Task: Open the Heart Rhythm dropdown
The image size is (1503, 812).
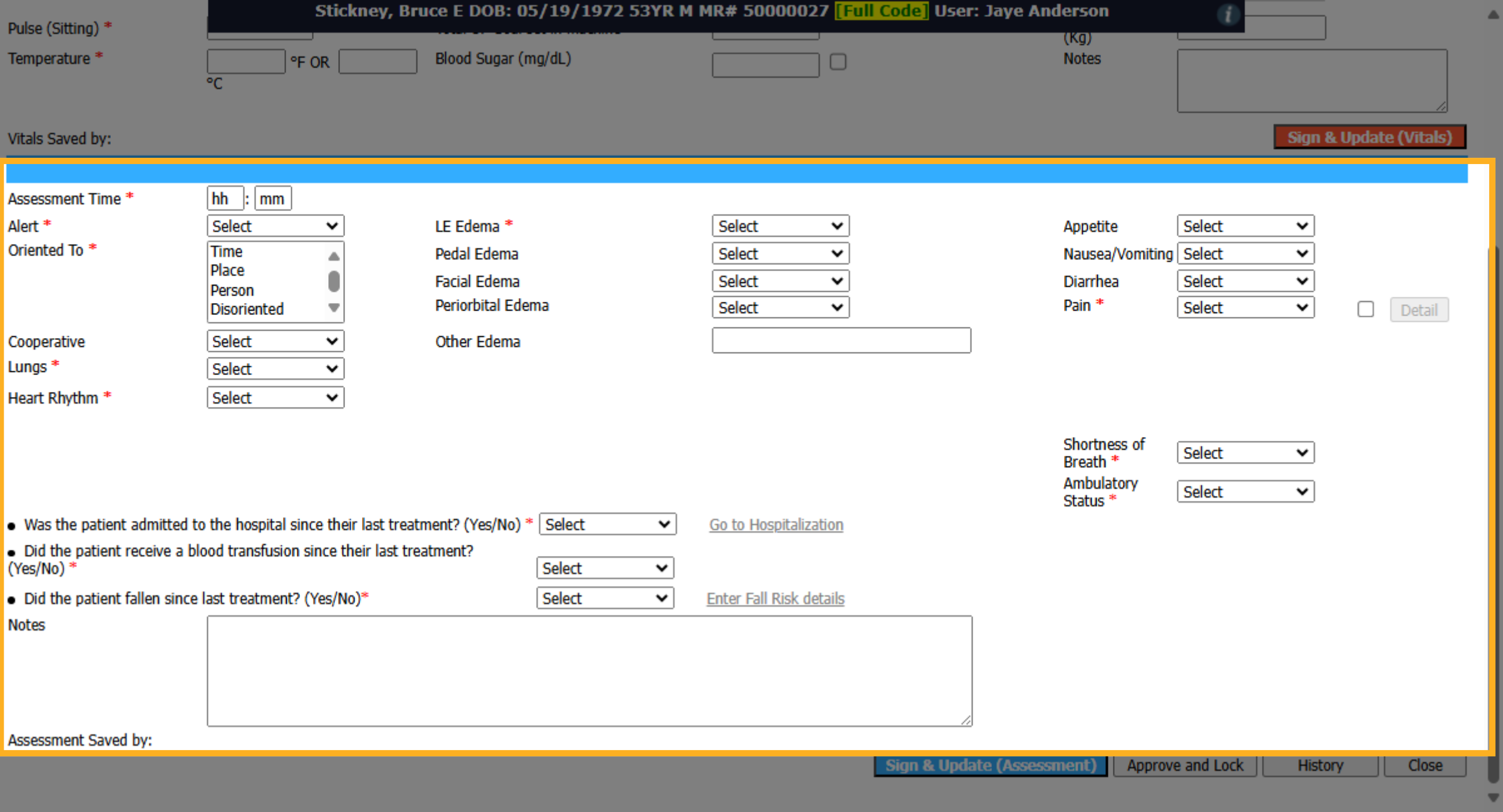Action: click(276, 398)
